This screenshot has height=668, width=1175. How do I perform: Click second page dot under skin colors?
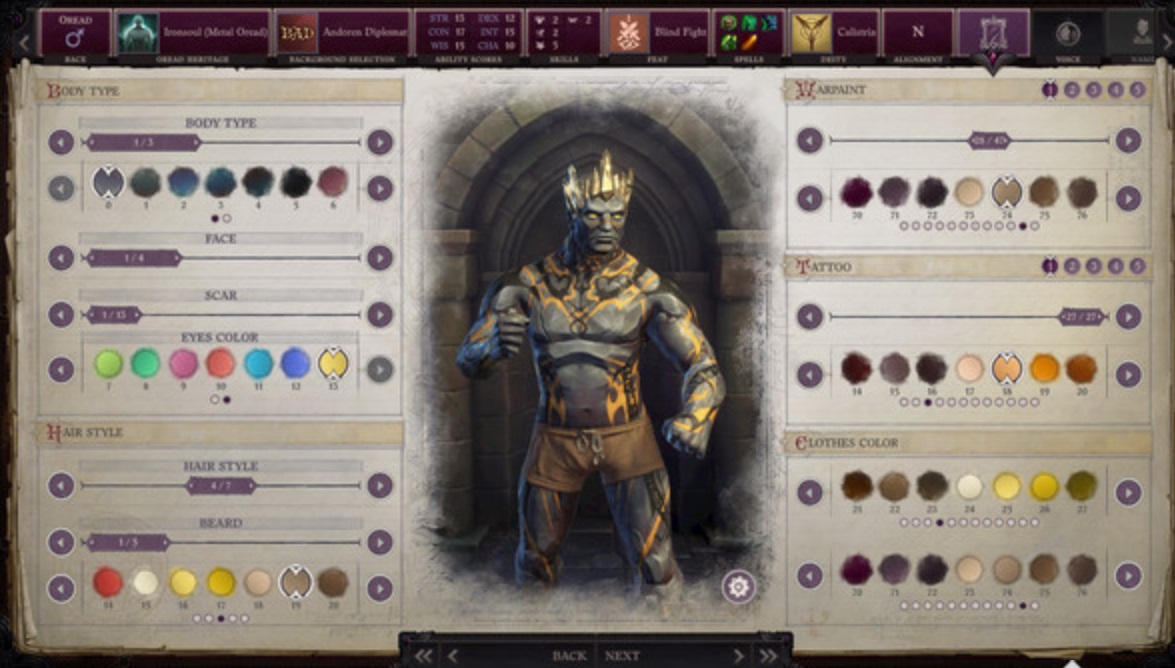(x=227, y=218)
